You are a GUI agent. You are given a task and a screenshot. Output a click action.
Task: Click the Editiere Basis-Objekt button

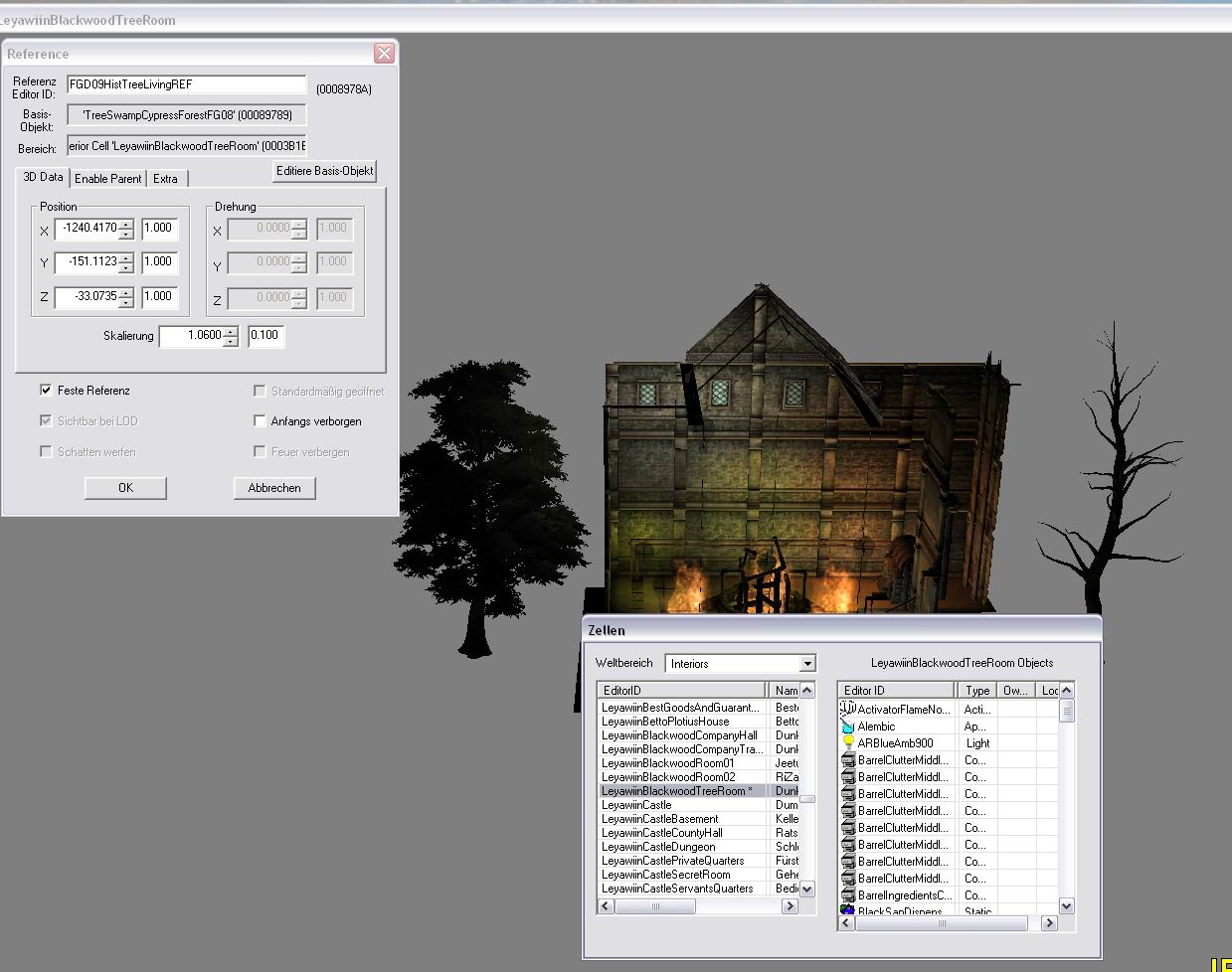[325, 171]
